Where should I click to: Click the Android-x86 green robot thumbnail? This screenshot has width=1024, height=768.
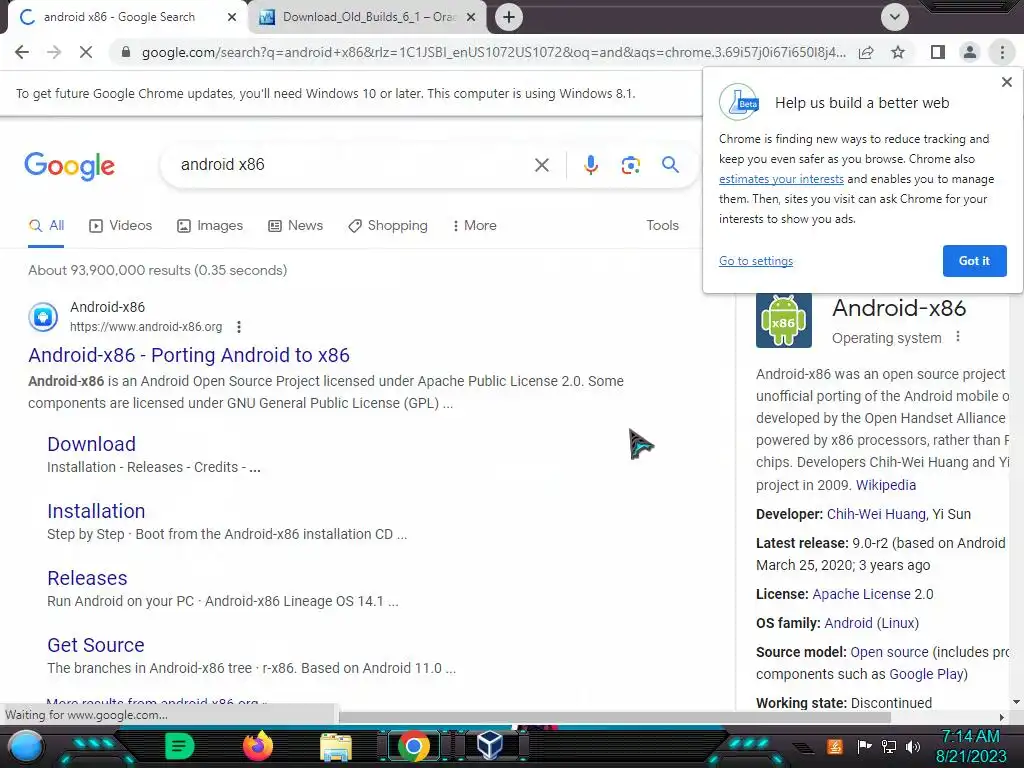(x=784, y=320)
